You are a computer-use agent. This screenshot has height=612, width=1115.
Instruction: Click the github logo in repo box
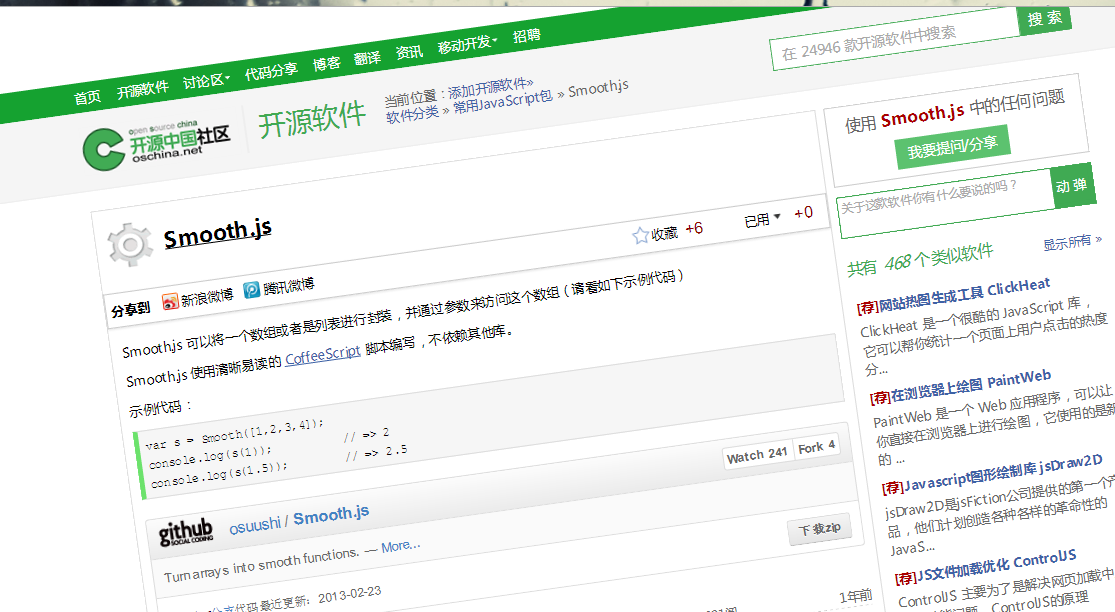click(x=186, y=531)
